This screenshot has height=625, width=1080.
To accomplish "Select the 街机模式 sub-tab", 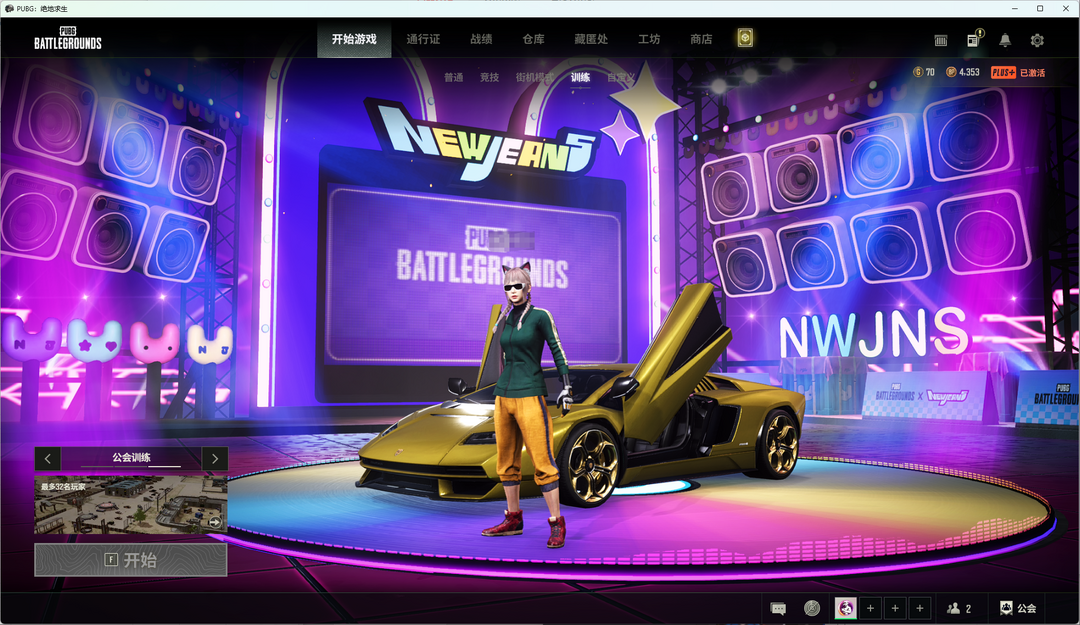I will pyautogui.click(x=534, y=77).
